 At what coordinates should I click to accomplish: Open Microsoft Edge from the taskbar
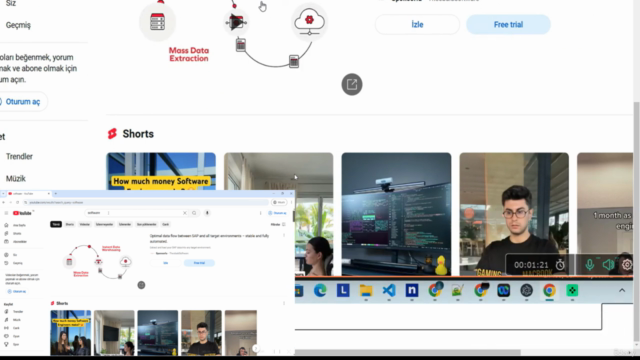[320, 291]
